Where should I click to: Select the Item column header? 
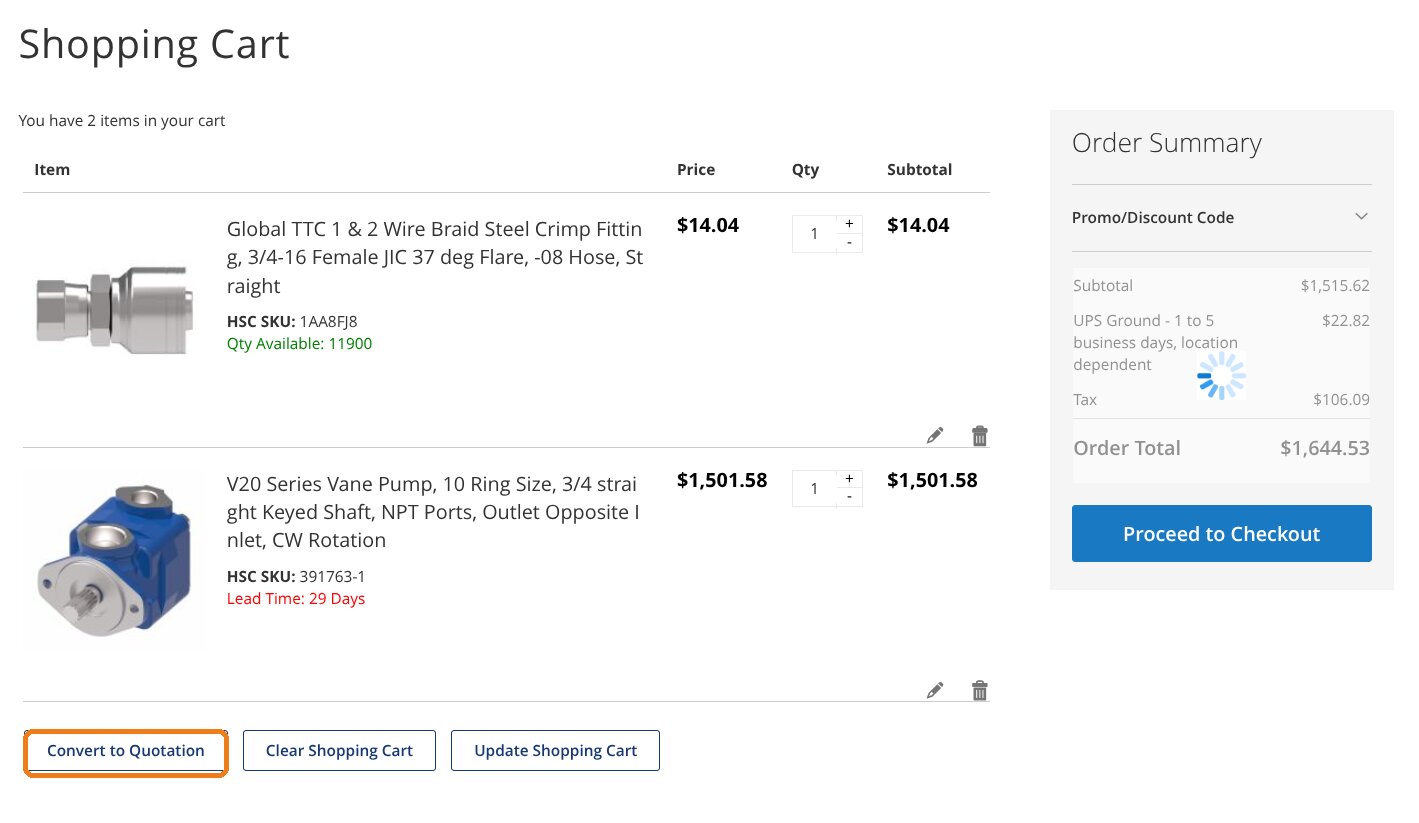(x=52, y=170)
